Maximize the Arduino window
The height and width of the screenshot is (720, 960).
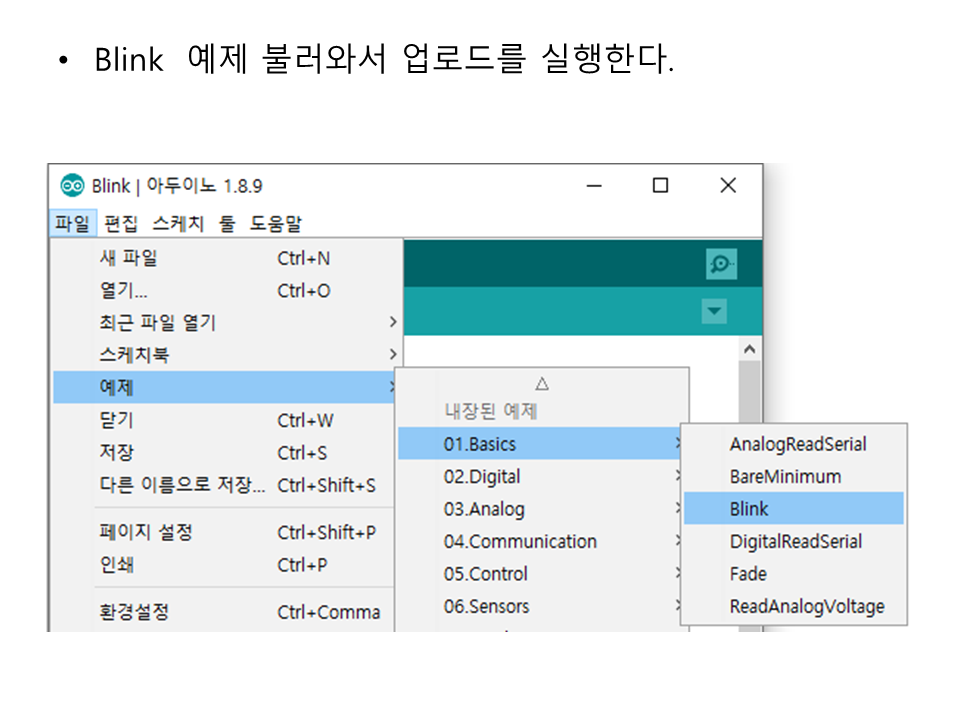[x=660, y=185]
